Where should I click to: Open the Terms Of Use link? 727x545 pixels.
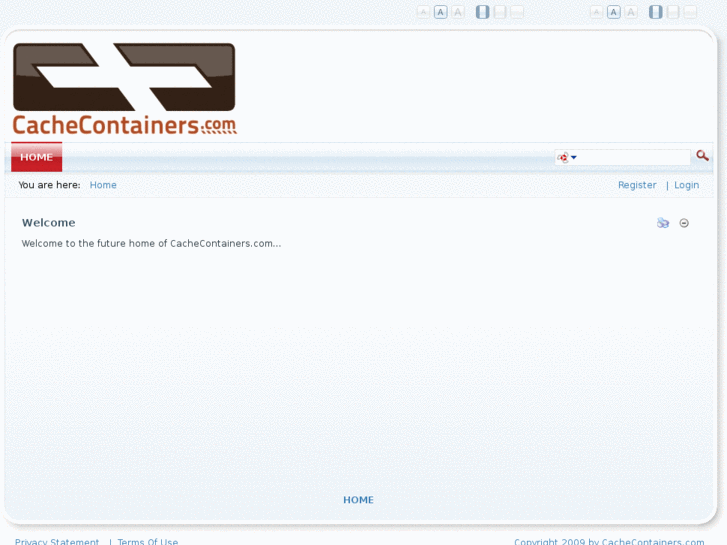pos(147,542)
